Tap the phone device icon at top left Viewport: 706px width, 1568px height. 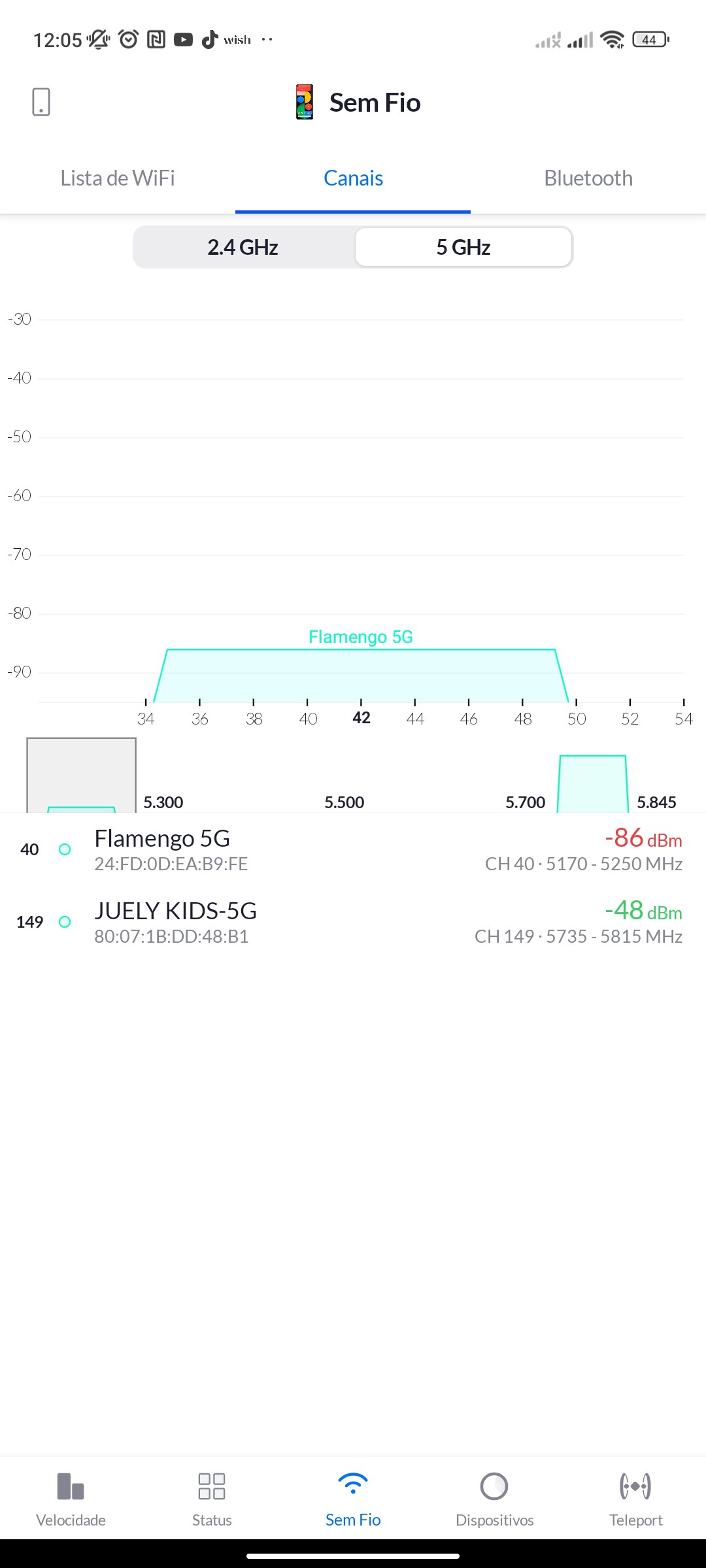click(x=41, y=102)
